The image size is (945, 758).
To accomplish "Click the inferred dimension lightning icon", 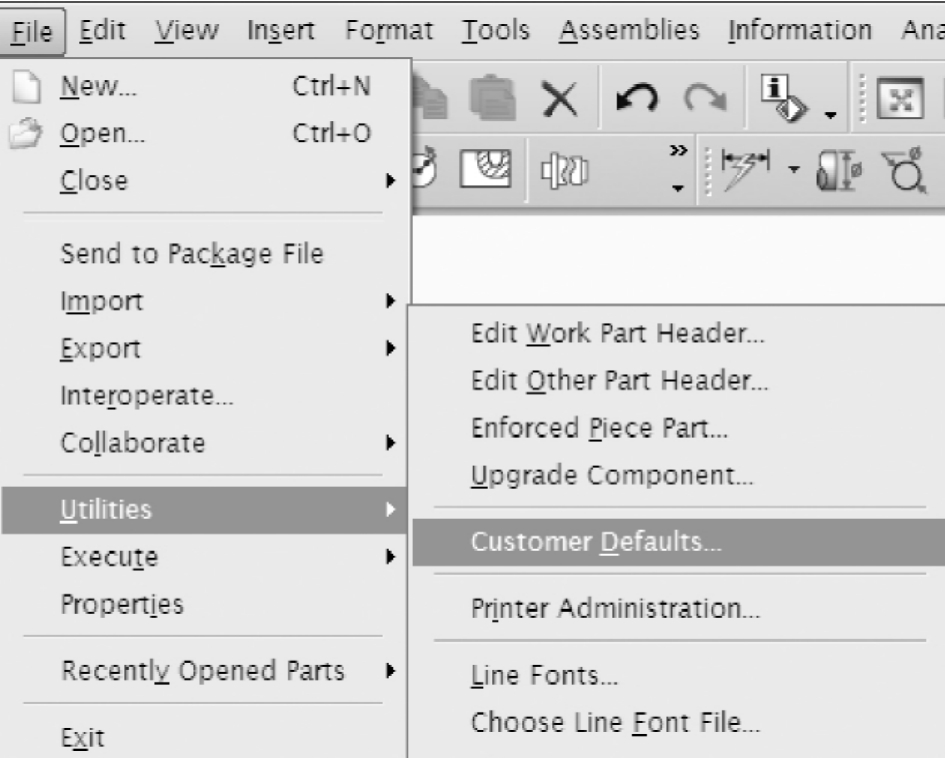I will tap(746, 171).
